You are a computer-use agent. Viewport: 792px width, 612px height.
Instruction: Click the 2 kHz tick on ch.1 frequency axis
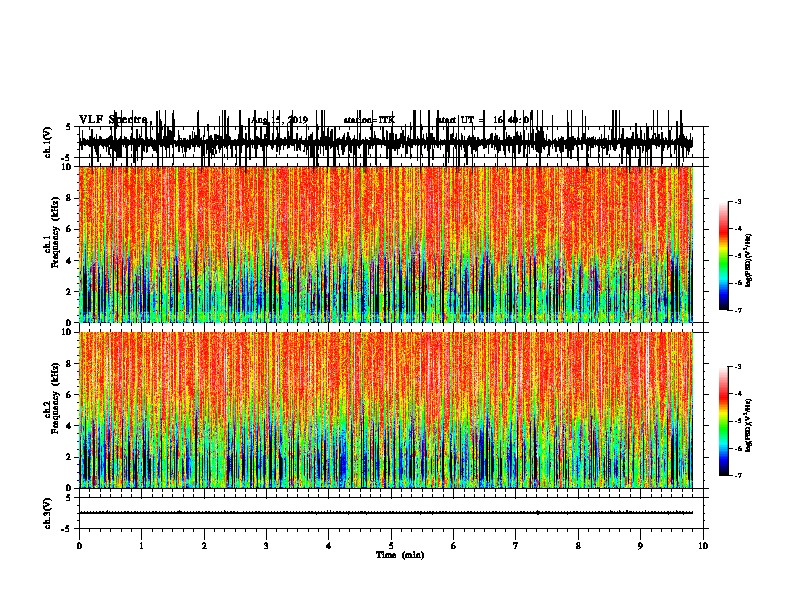[x=70, y=291]
